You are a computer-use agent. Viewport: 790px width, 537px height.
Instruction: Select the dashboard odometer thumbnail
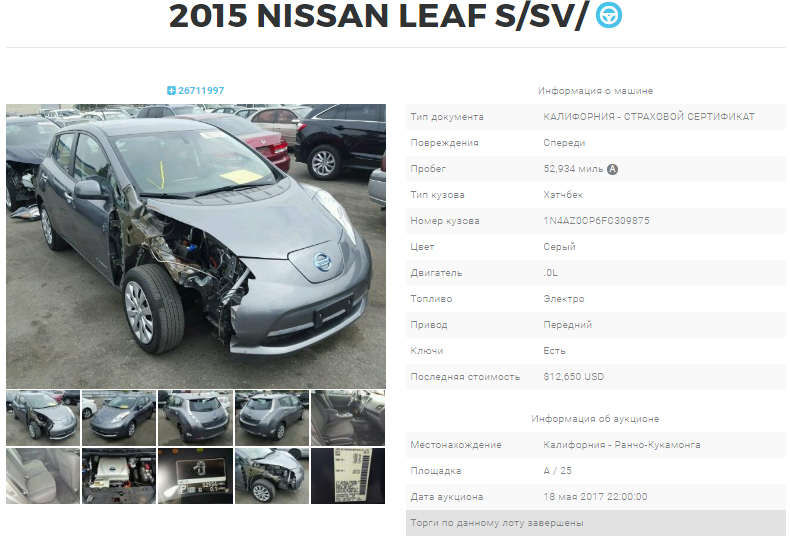195,476
